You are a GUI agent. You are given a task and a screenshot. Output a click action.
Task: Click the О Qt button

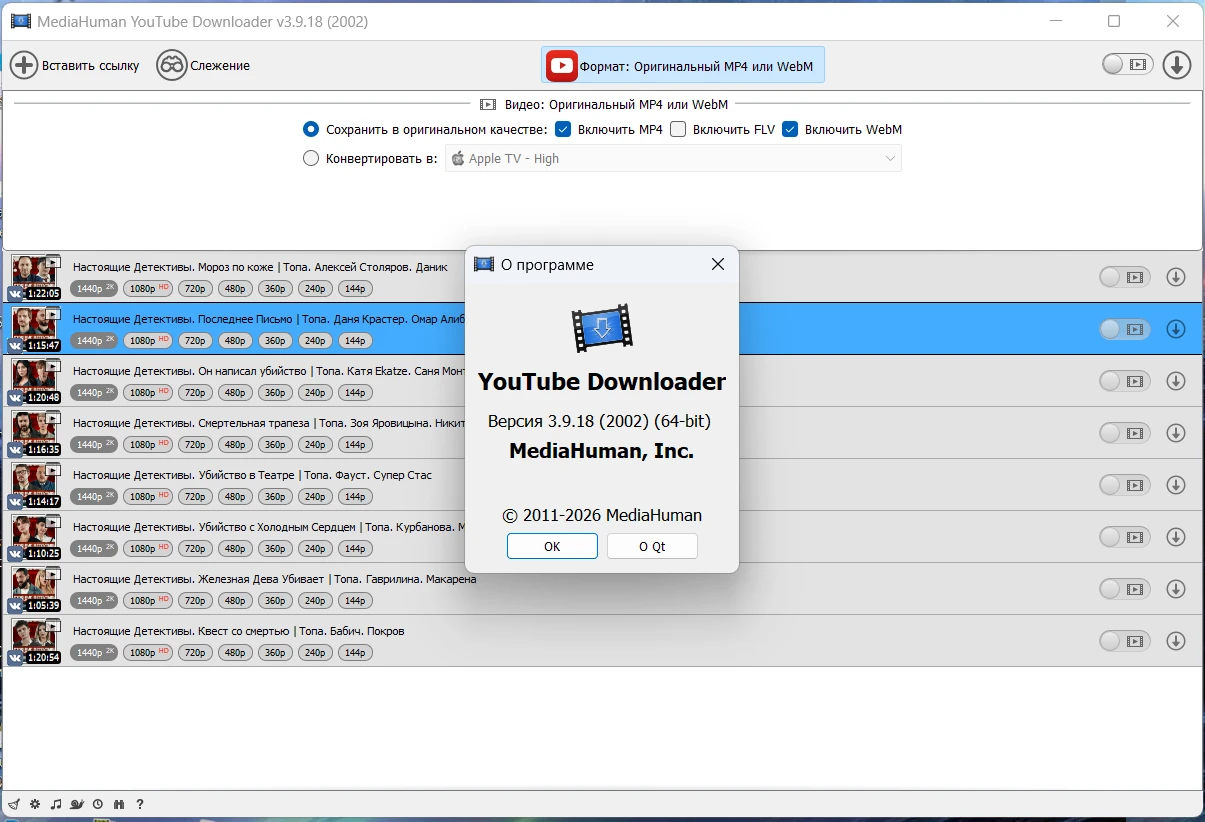point(652,546)
